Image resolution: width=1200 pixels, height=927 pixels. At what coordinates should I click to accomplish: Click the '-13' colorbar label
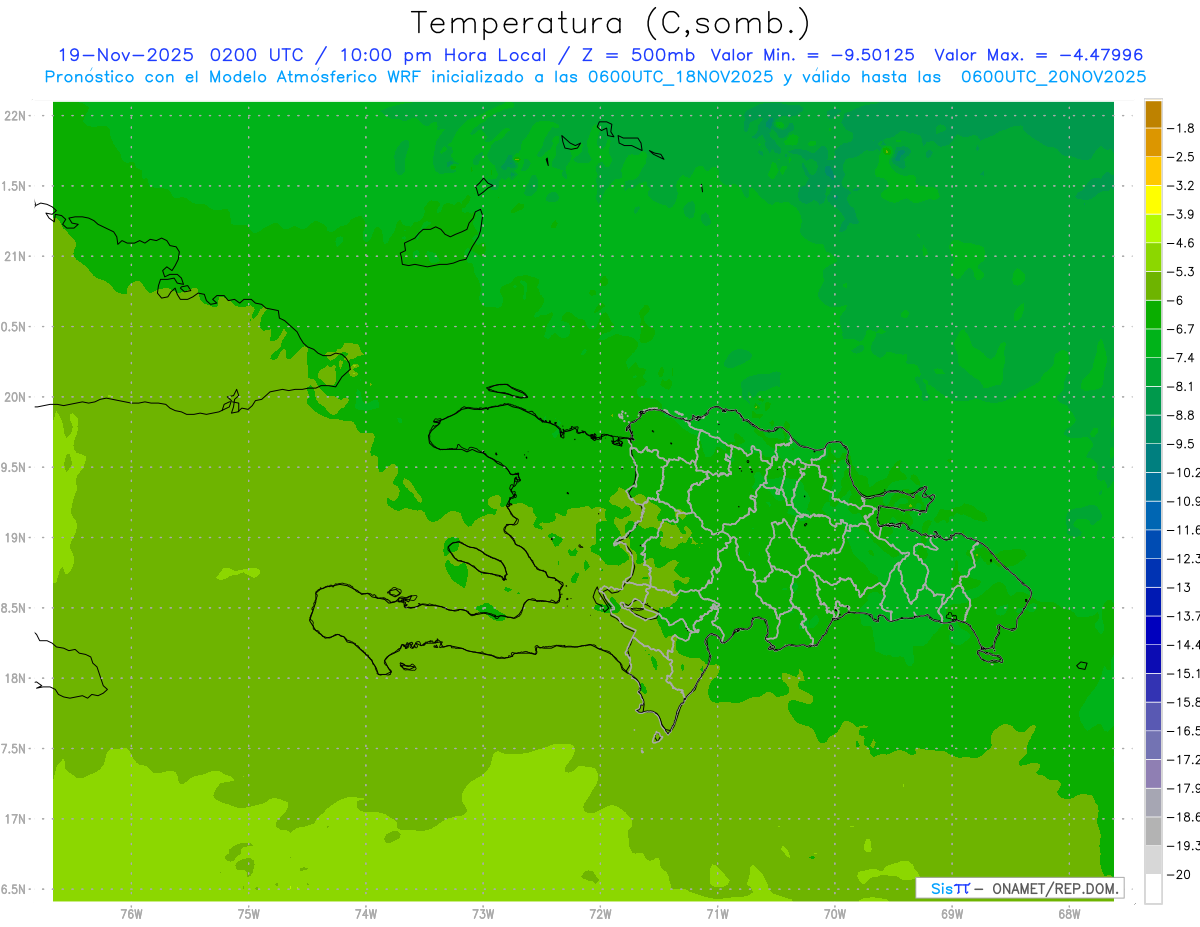point(1179,587)
